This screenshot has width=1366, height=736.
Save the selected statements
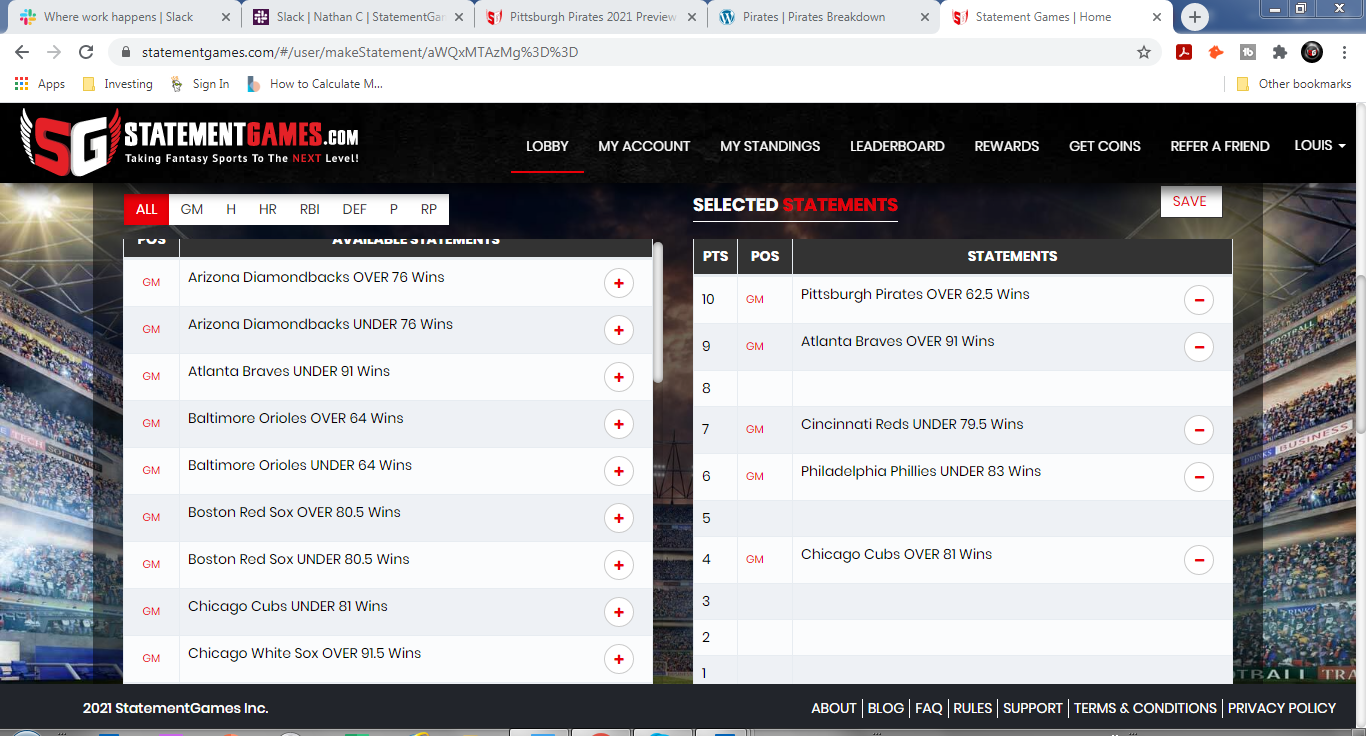1190,201
